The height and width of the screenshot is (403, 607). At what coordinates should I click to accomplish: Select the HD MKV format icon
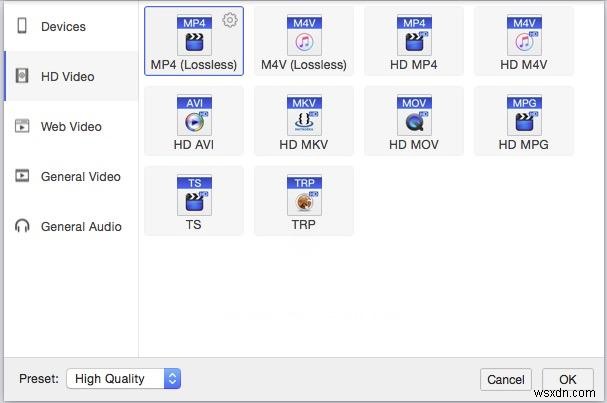303,117
